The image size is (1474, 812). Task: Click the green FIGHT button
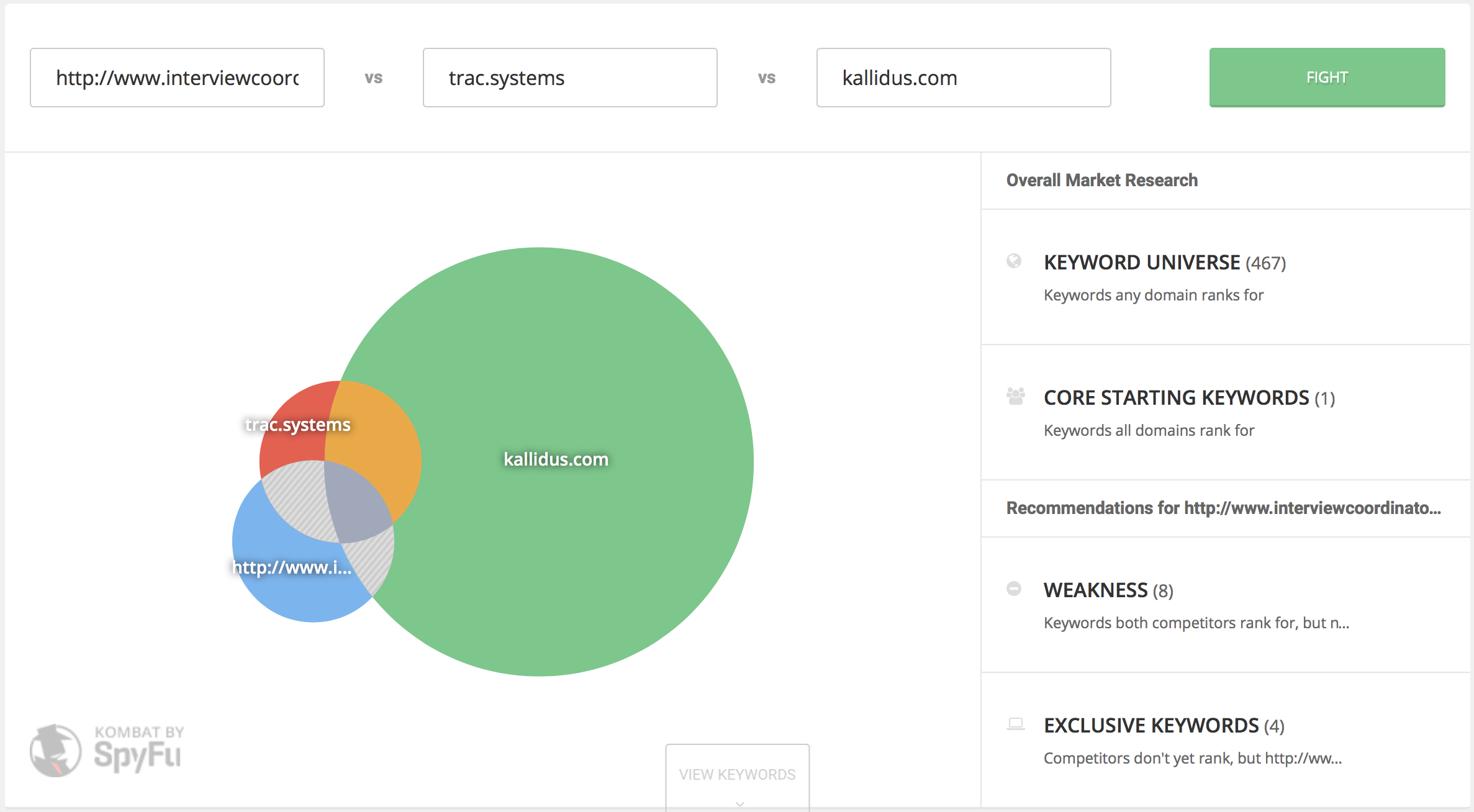(x=1327, y=78)
